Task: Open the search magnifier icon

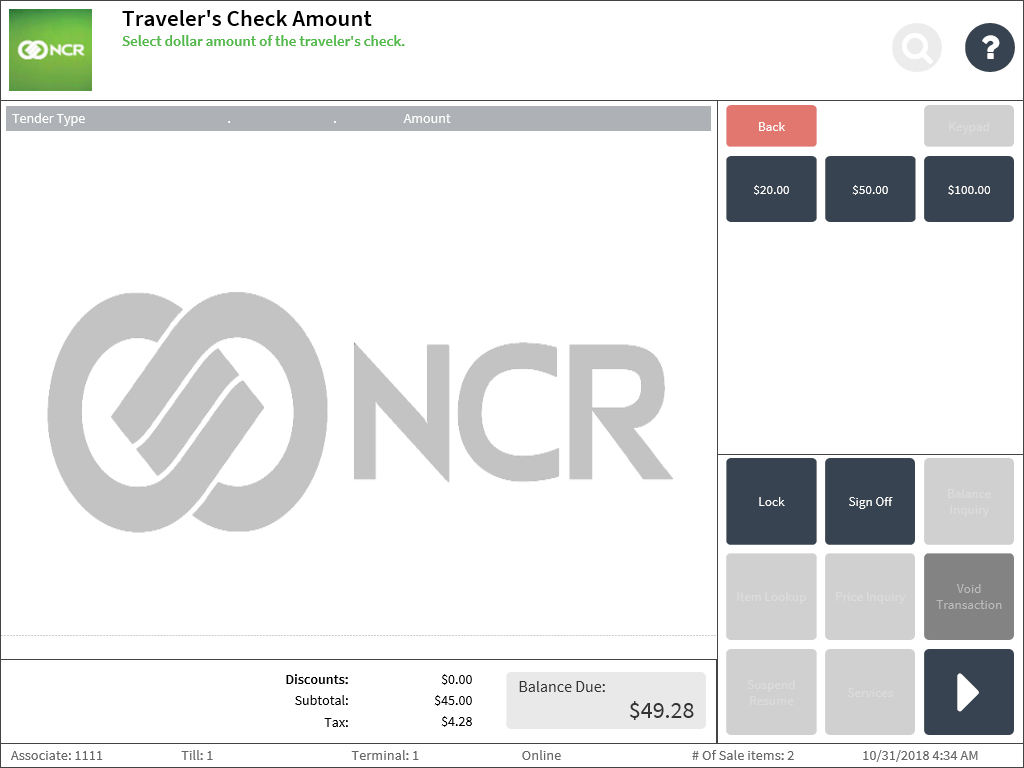Action: point(917,48)
